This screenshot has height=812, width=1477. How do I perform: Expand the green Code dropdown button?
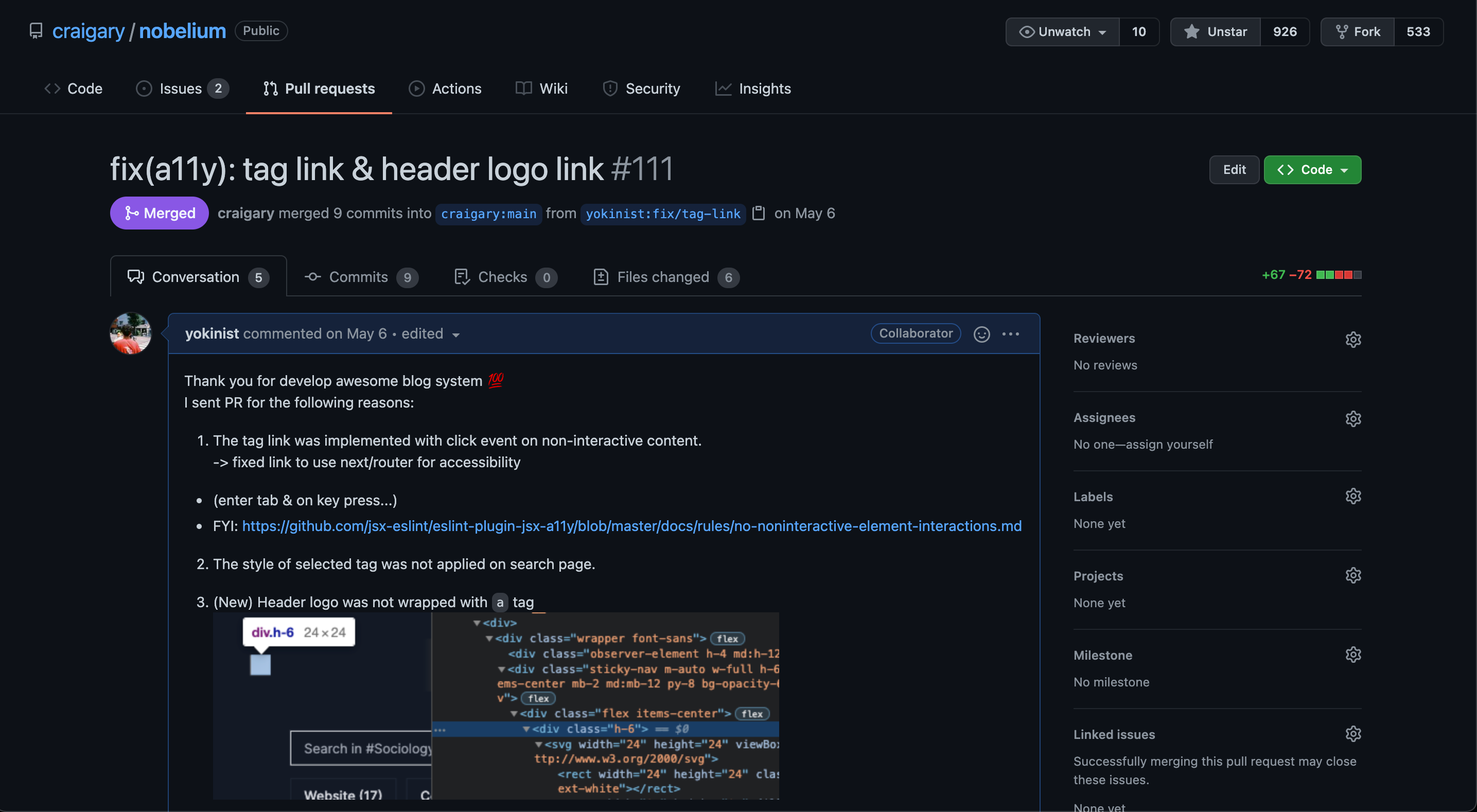(1312, 170)
